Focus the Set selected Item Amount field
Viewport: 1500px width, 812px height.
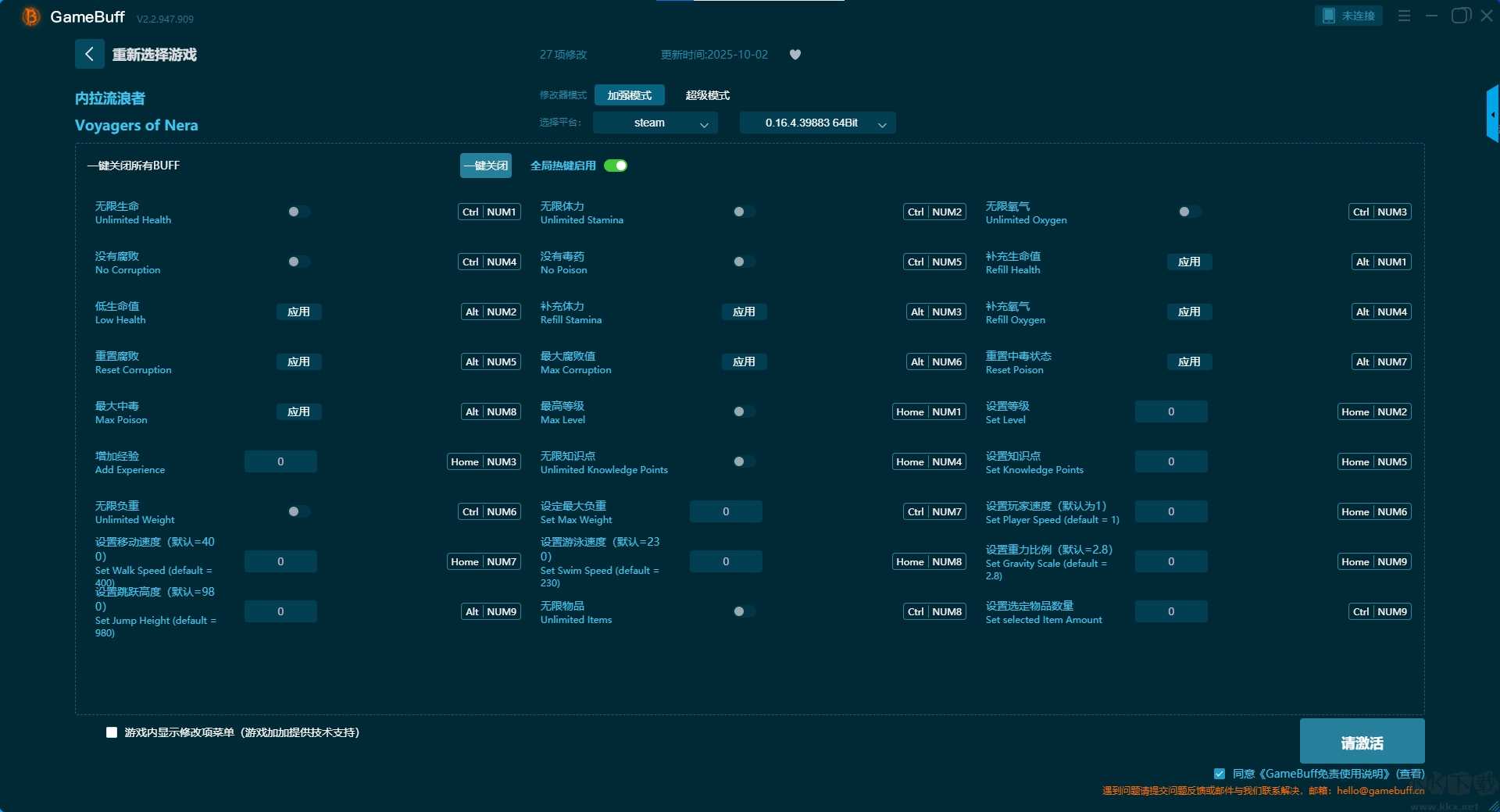click(x=1171, y=611)
